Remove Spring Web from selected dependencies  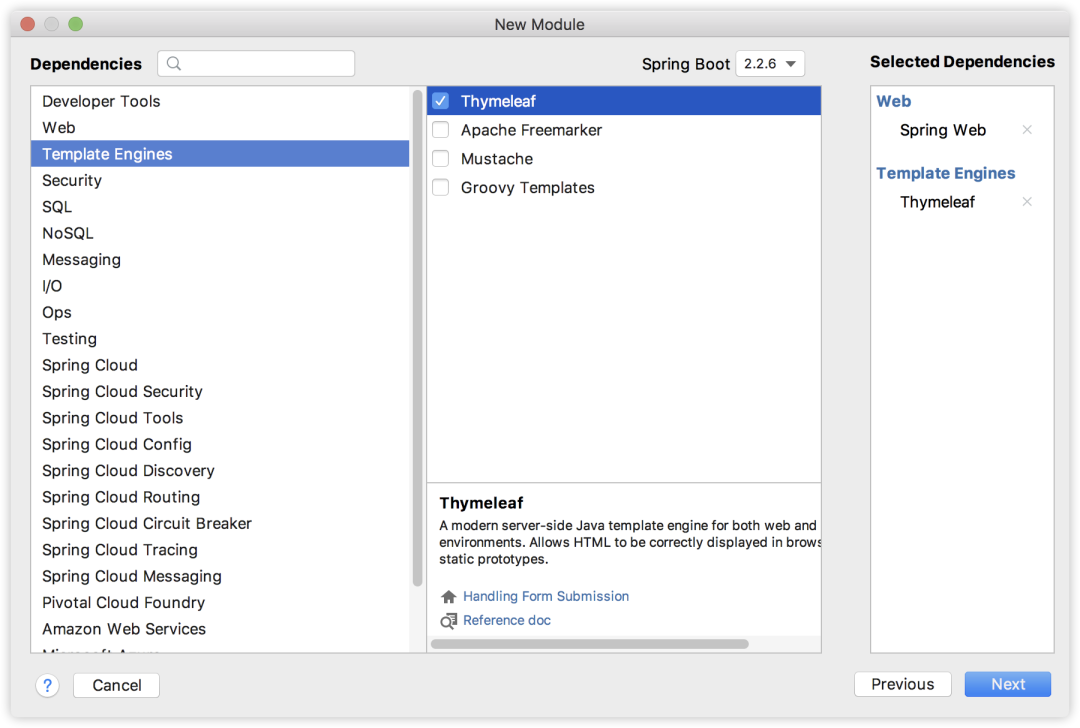(1027, 129)
